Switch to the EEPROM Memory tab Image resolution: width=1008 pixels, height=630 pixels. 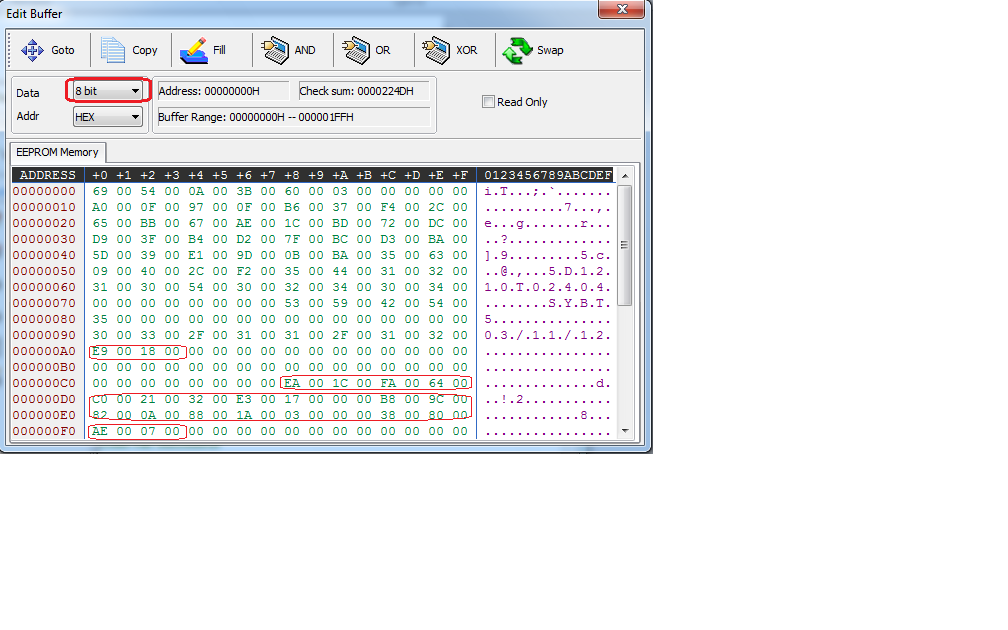[x=58, y=152]
